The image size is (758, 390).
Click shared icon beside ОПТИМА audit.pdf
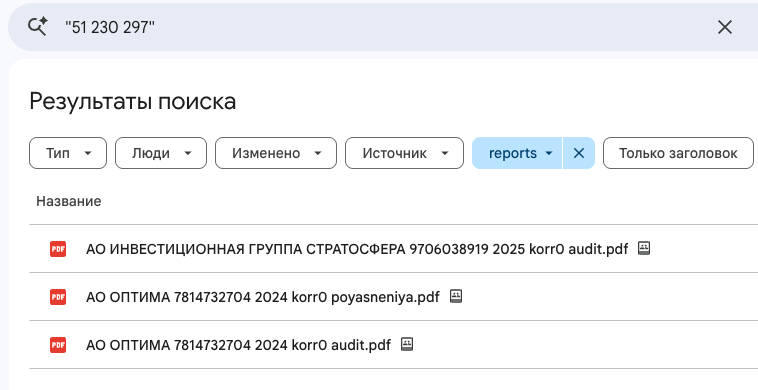[407, 344]
